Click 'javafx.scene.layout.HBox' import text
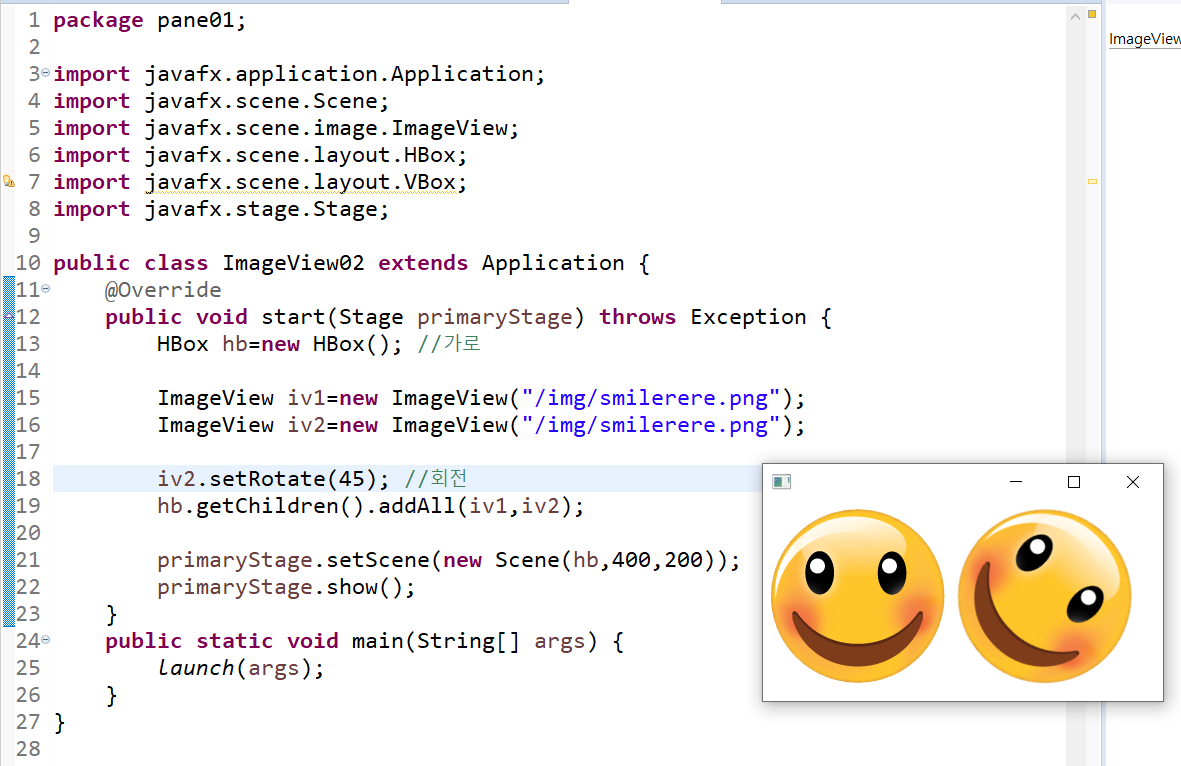Screen dimensions: 1181x766 [300, 155]
